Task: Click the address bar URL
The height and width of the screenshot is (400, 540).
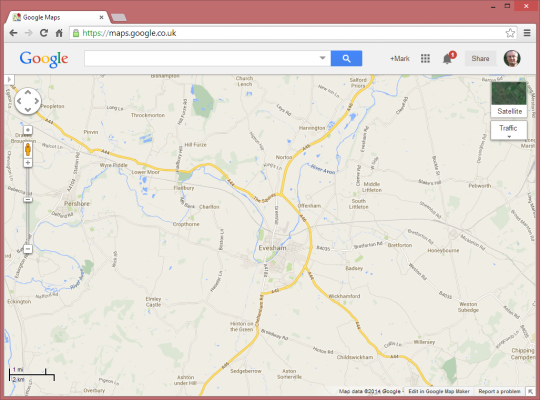Action: click(x=129, y=33)
